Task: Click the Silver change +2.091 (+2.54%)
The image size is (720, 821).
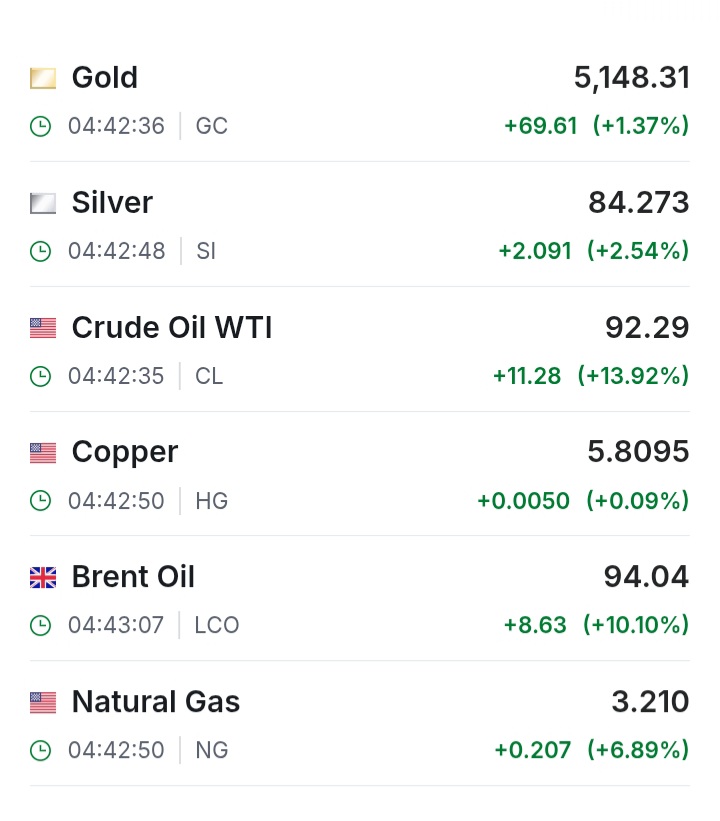Action: (x=594, y=251)
